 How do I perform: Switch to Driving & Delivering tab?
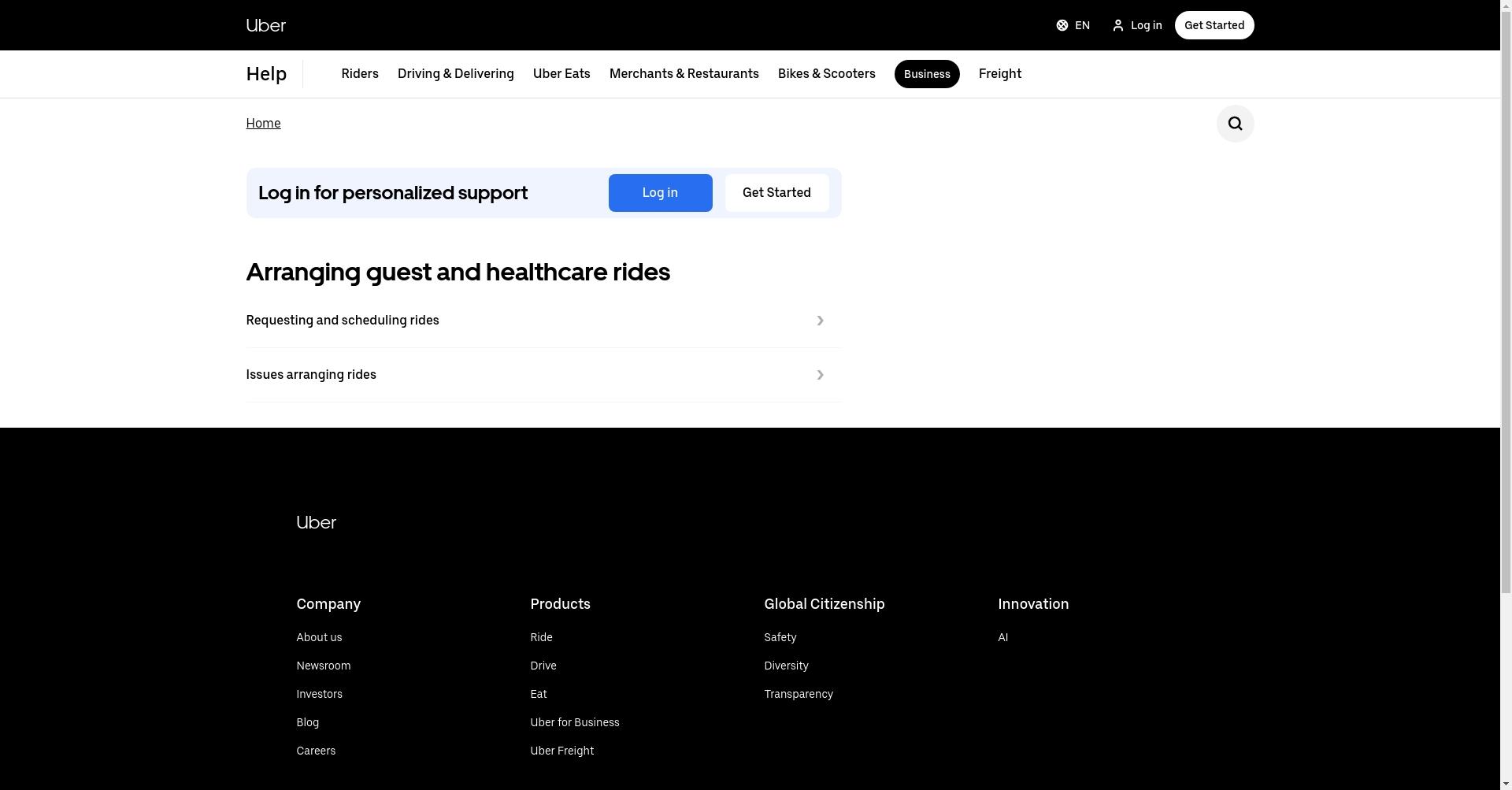pos(455,74)
